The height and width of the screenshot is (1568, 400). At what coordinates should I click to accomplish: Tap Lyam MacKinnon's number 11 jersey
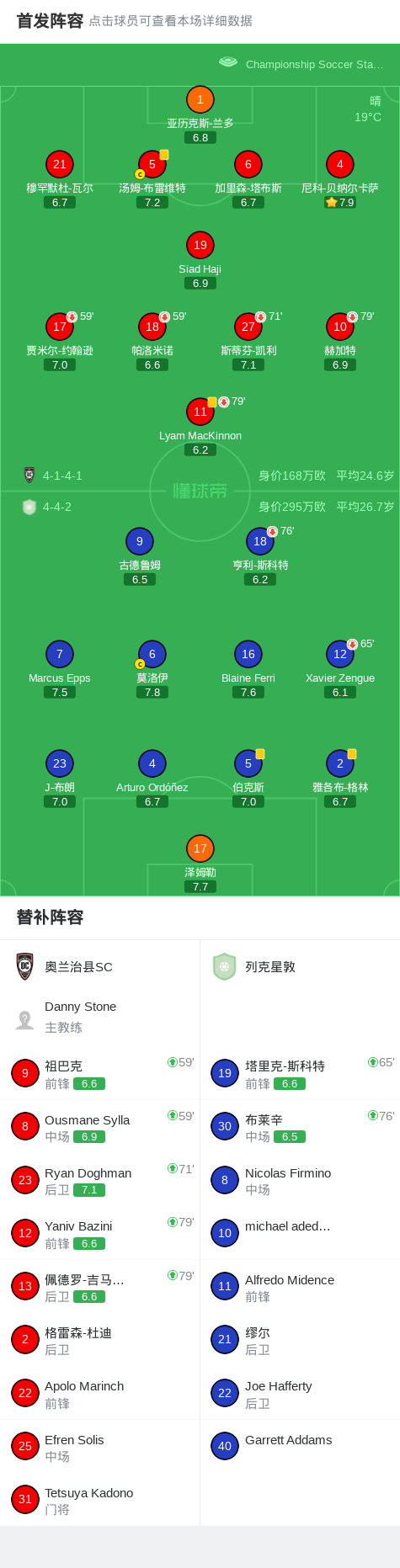click(200, 412)
